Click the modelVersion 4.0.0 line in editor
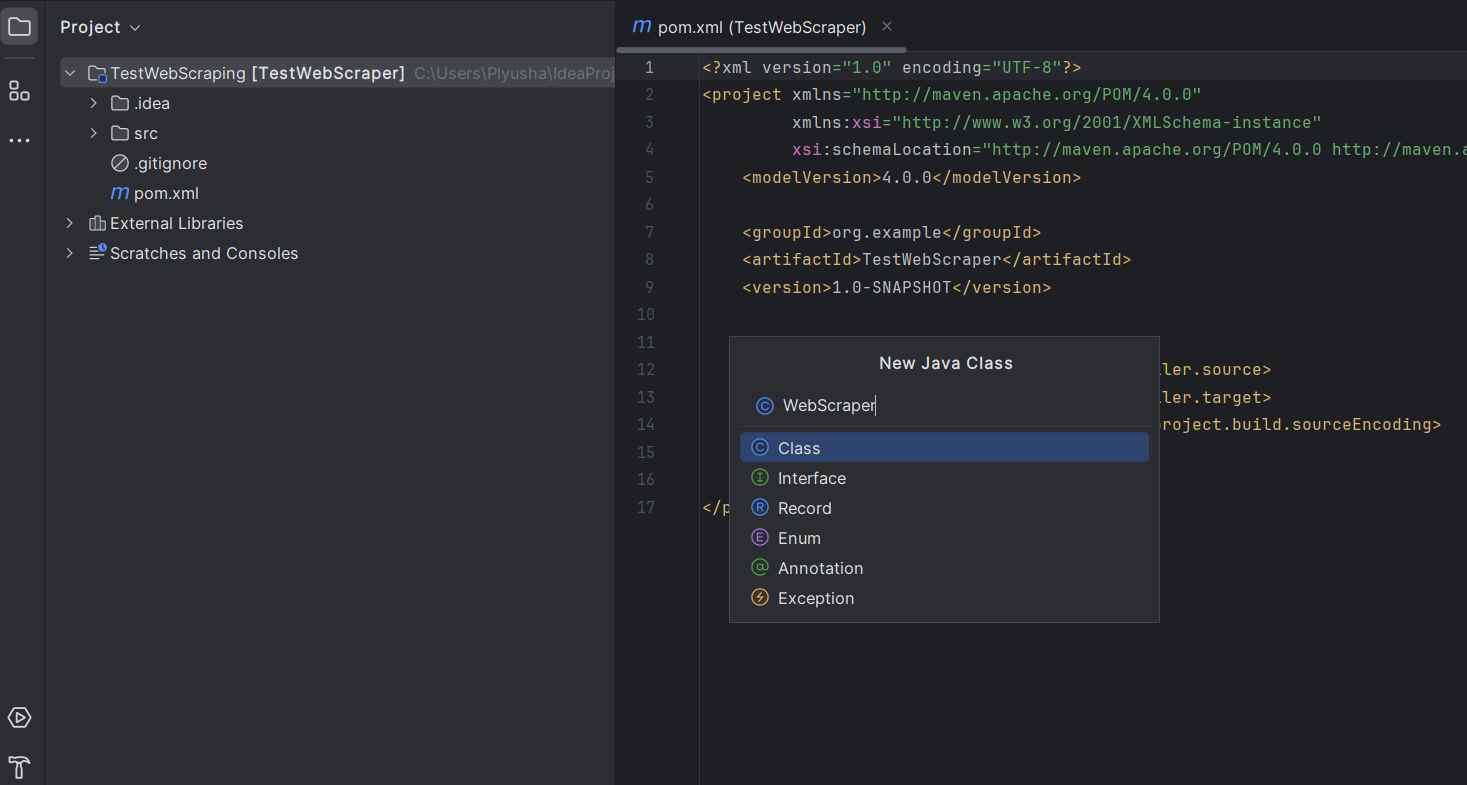The width and height of the screenshot is (1467, 785). pyautogui.click(x=911, y=177)
